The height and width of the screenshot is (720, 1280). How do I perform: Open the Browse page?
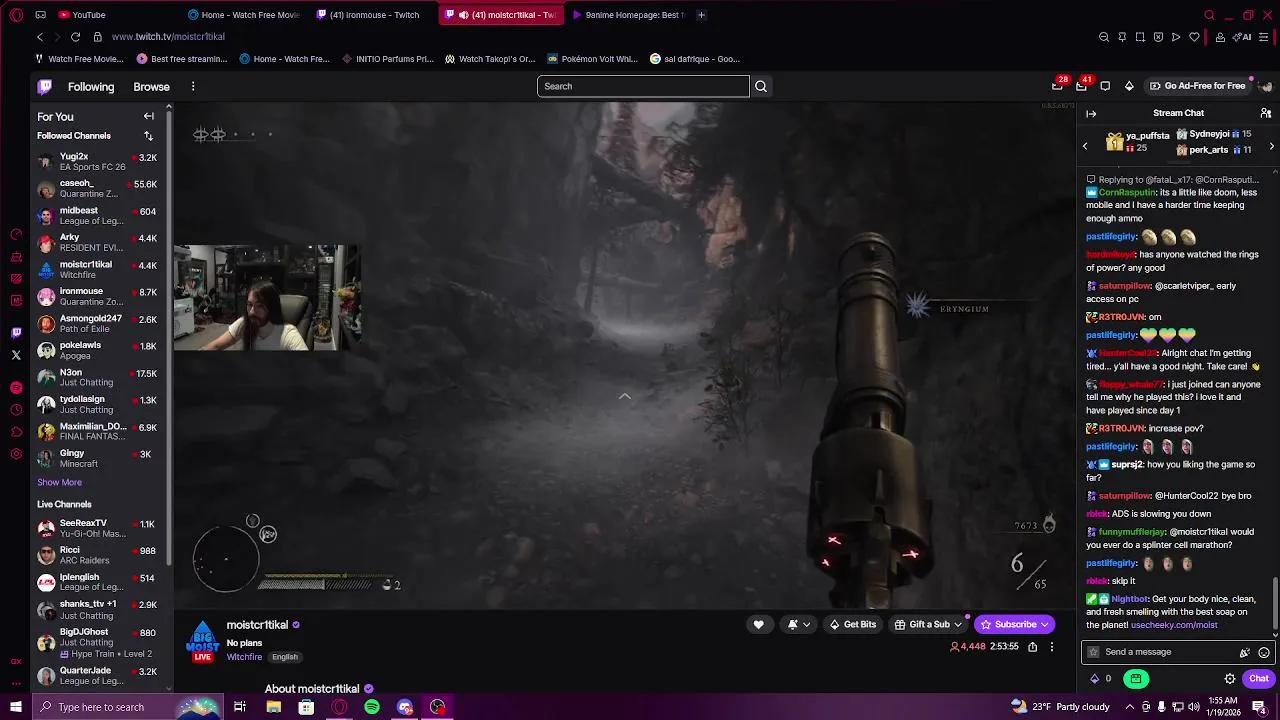click(x=152, y=87)
